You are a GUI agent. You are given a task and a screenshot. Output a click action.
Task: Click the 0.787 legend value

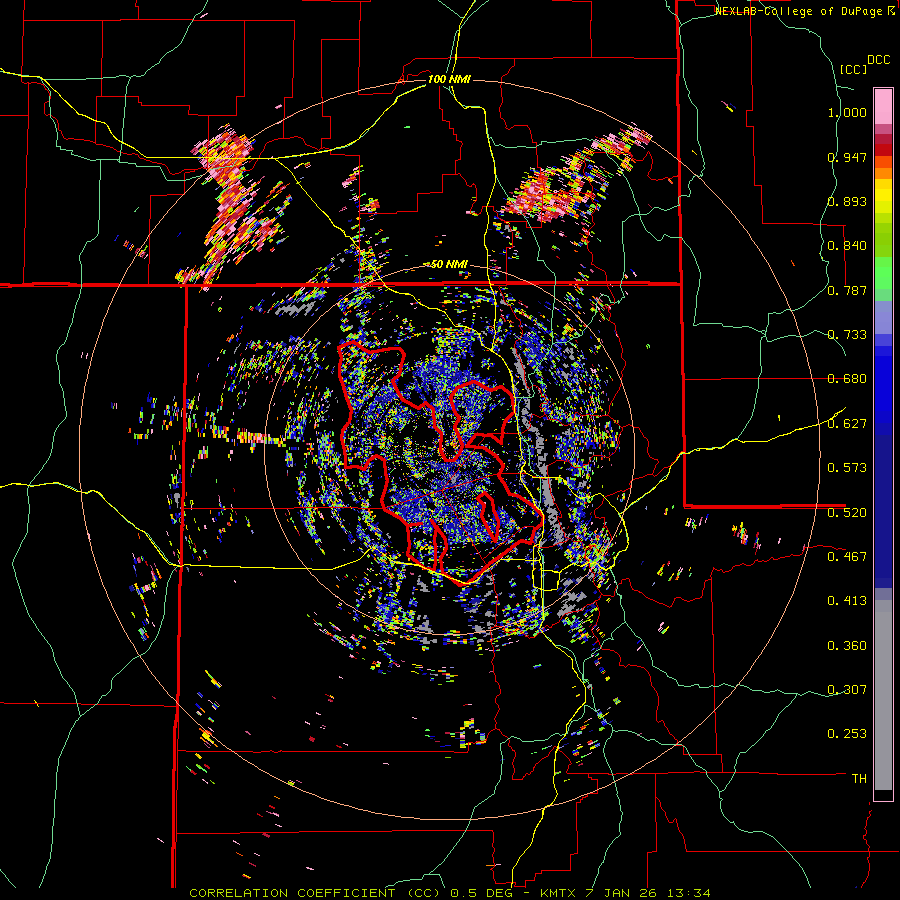tap(847, 290)
